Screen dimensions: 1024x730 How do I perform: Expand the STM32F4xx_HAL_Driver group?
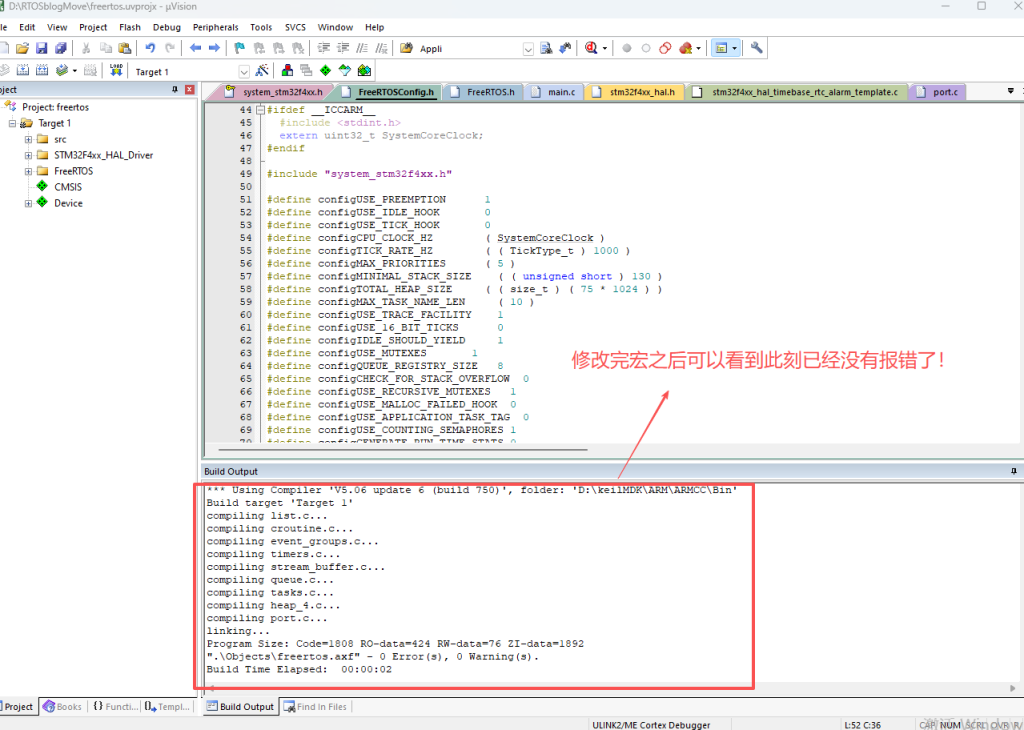[29, 156]
